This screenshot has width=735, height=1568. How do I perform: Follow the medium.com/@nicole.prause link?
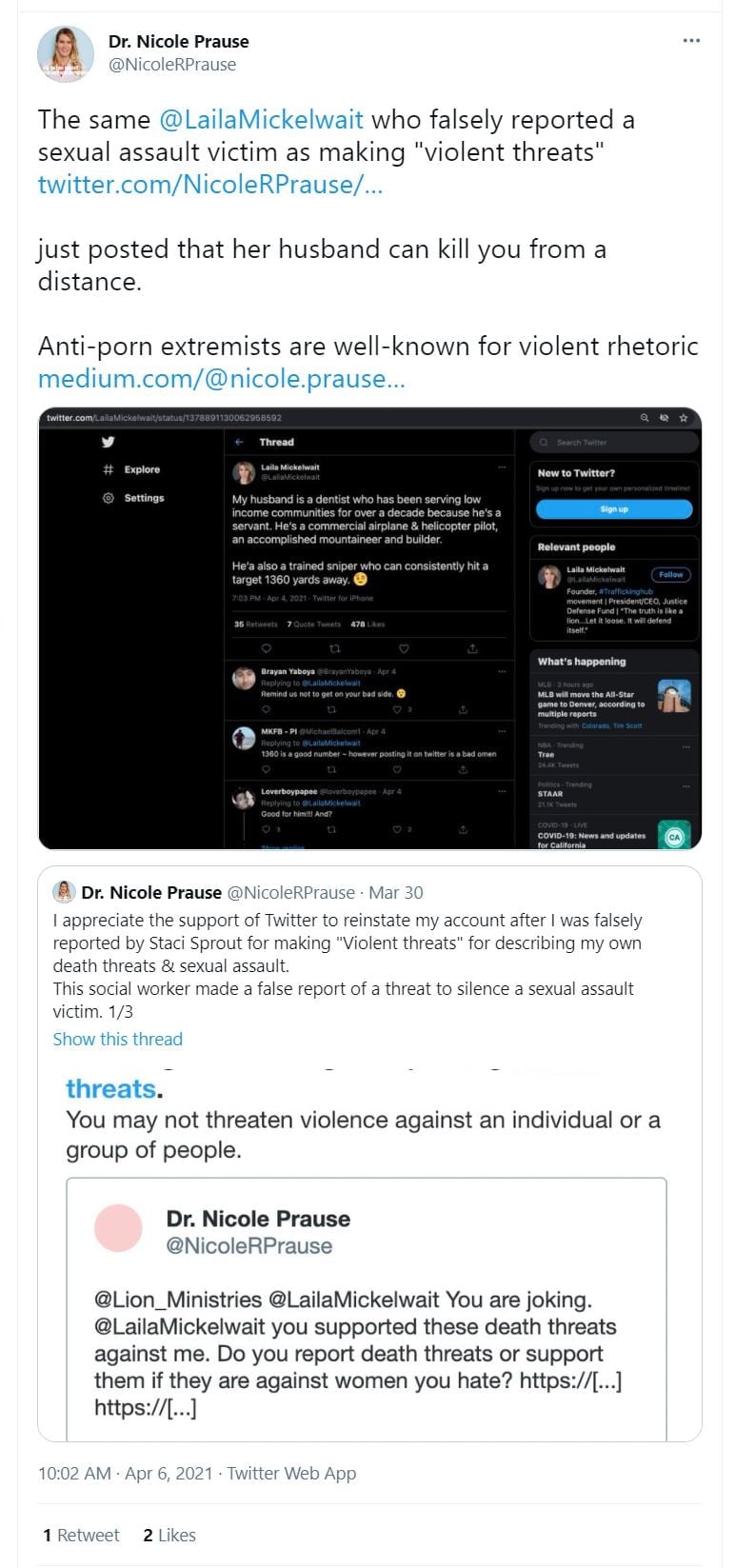[221, 379]
